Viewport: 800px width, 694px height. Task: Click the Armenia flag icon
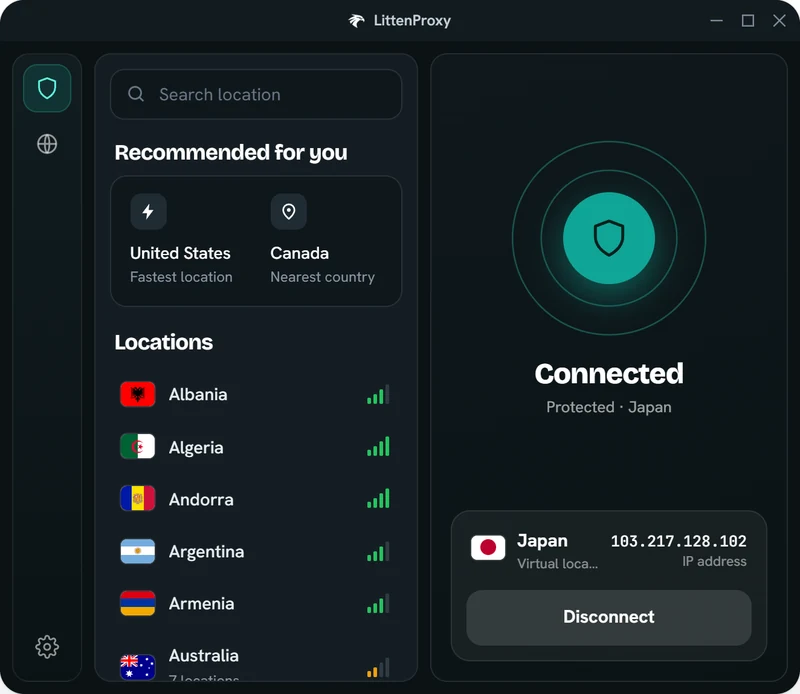point(138,603)
